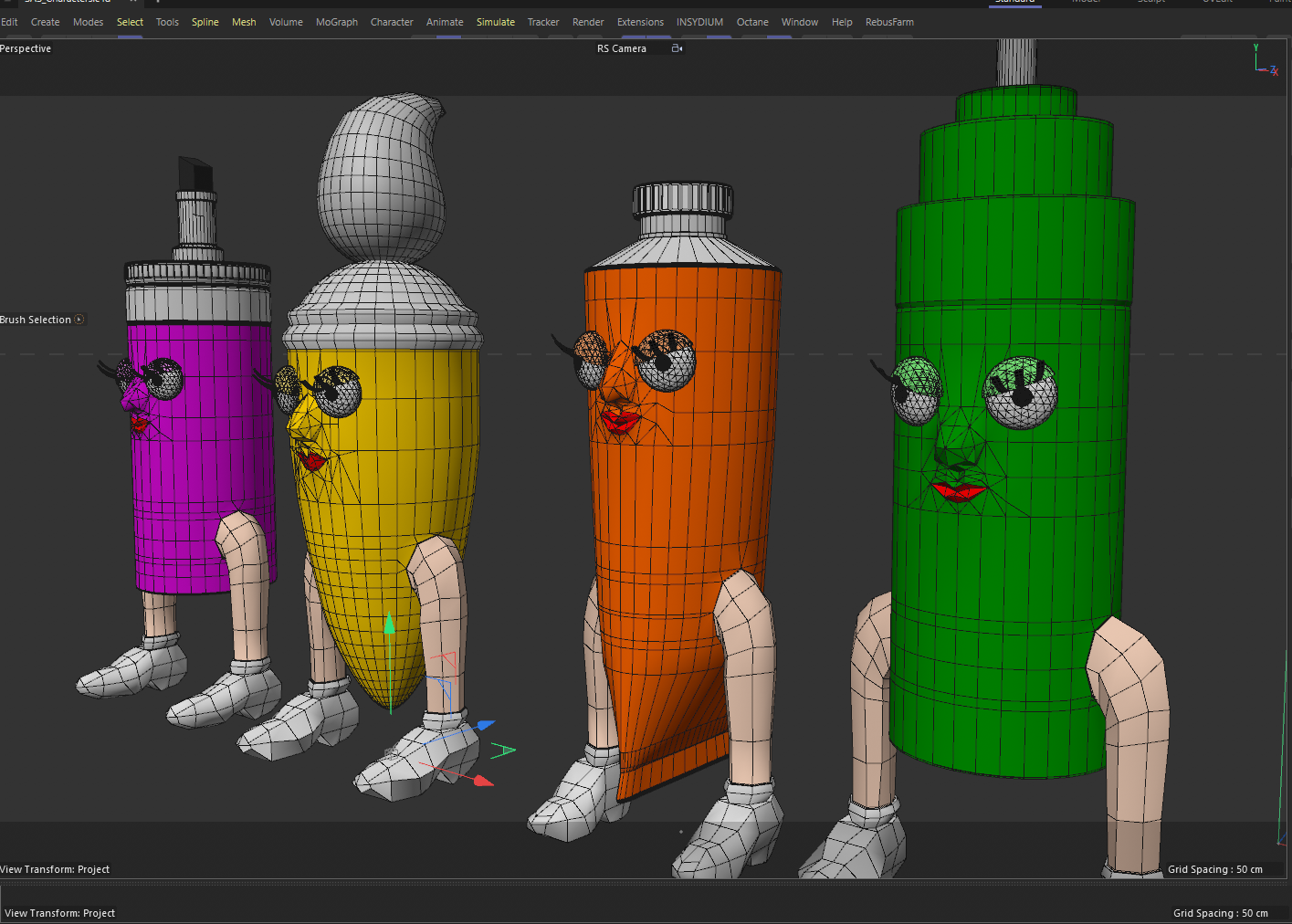Open the Animate menu
The height and width of the screenshot is (924, 1292).
pos(445,22)
